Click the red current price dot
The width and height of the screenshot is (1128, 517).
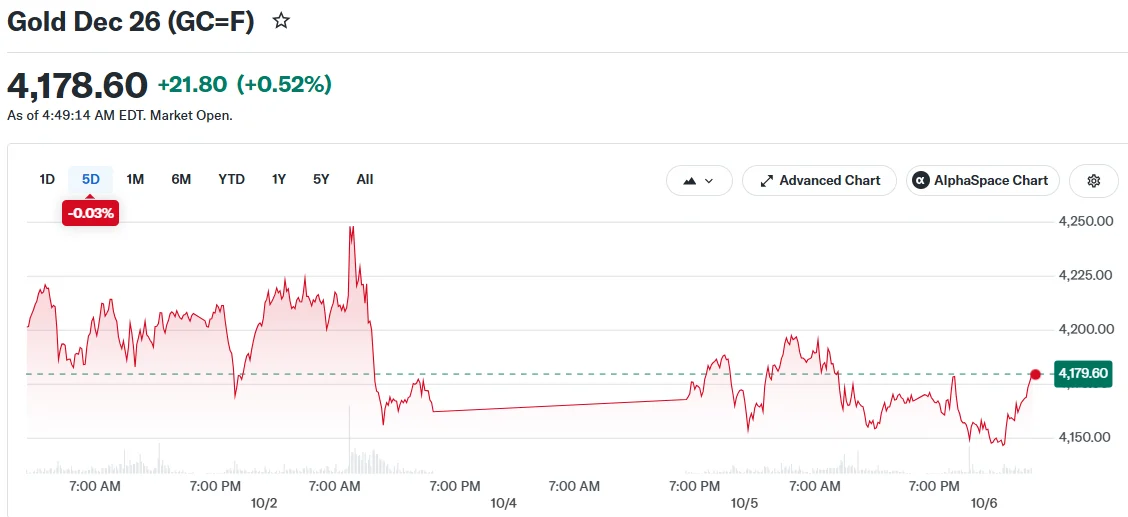(1035, 374)
